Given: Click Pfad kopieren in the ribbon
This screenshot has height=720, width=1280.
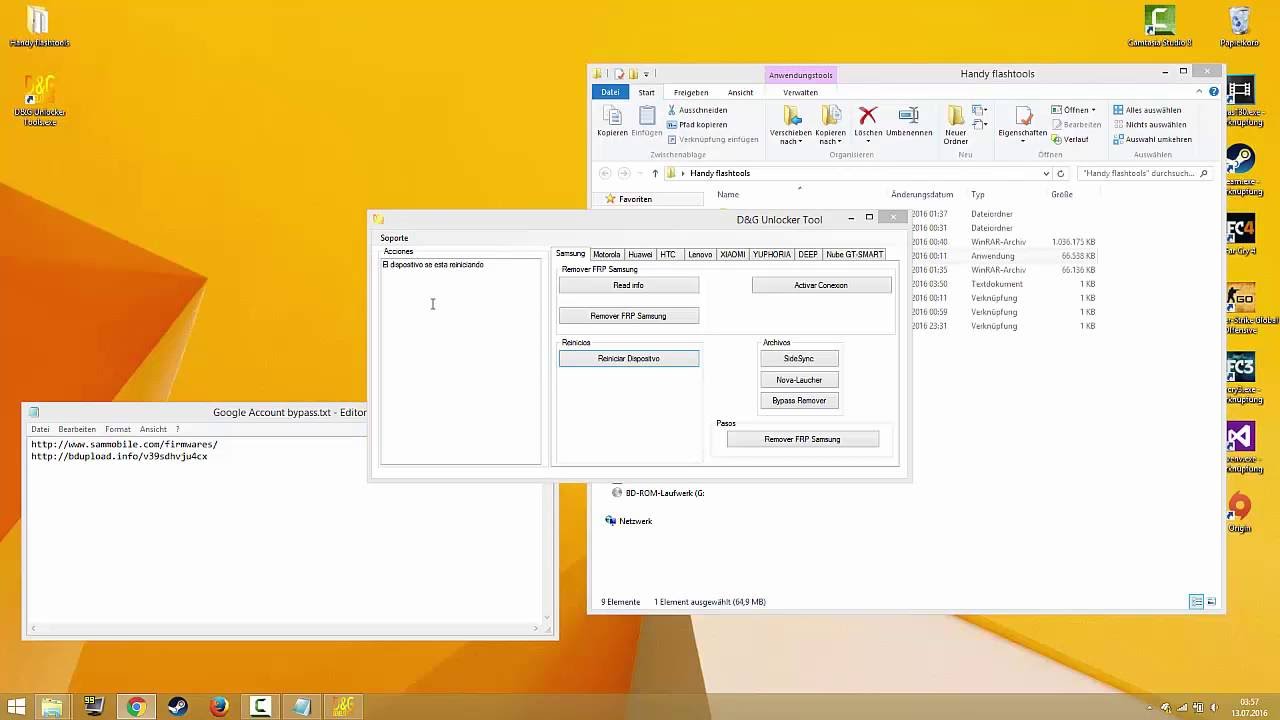Looking at the screenshot, I should [697, 125].
